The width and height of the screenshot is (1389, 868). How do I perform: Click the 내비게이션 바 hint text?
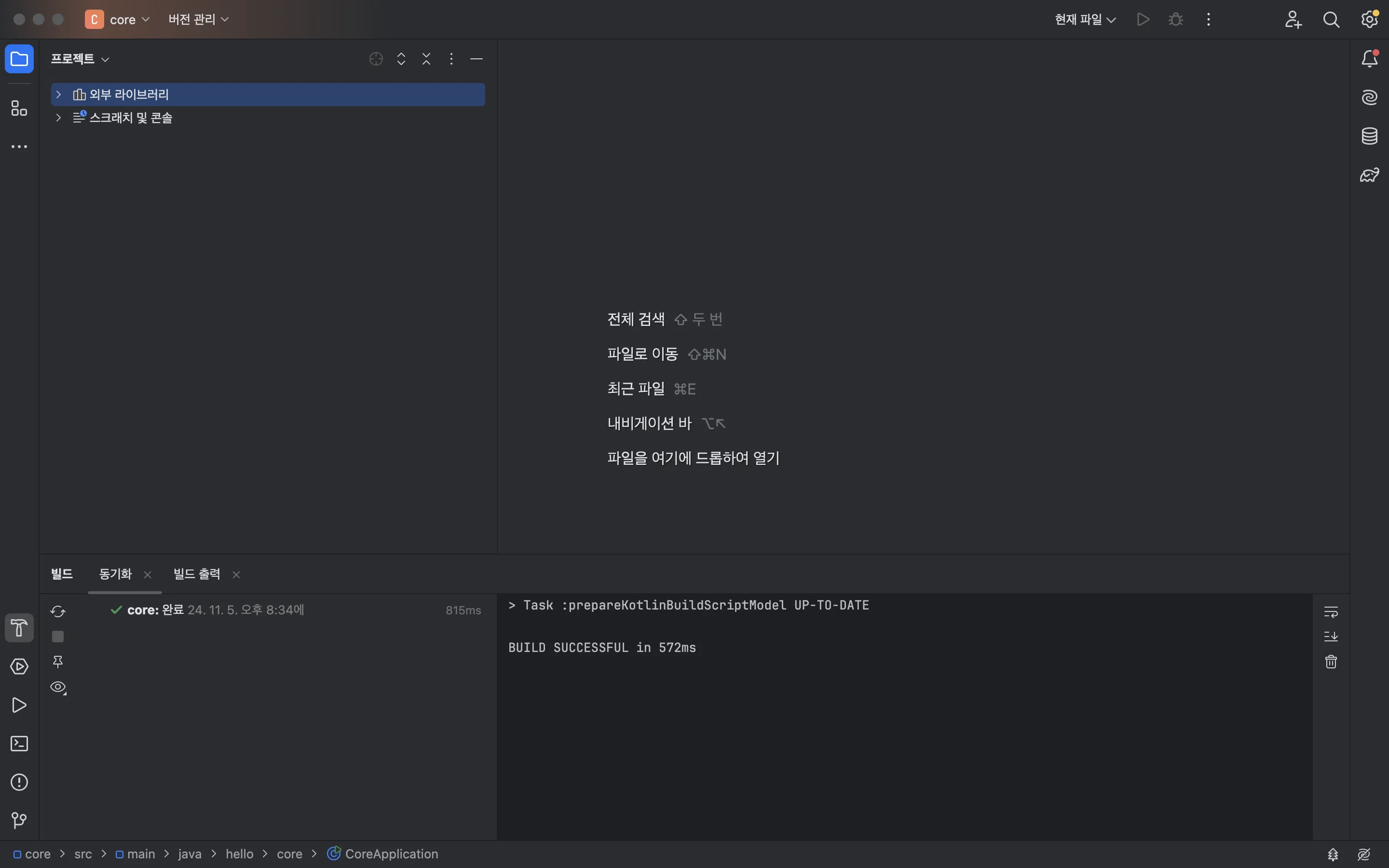[649, 423]
